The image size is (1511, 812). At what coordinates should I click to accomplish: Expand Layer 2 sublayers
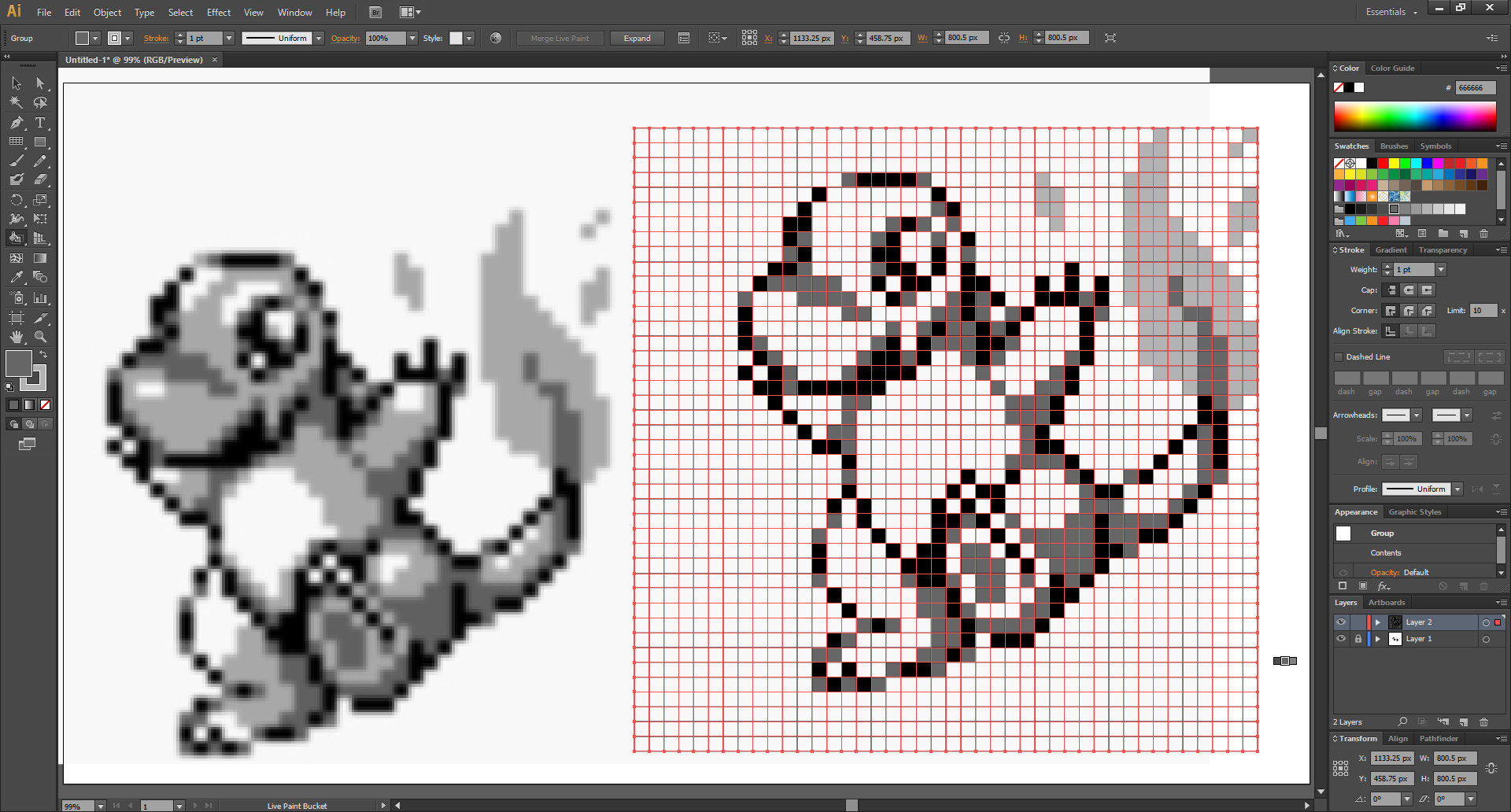coord(1377,622)
